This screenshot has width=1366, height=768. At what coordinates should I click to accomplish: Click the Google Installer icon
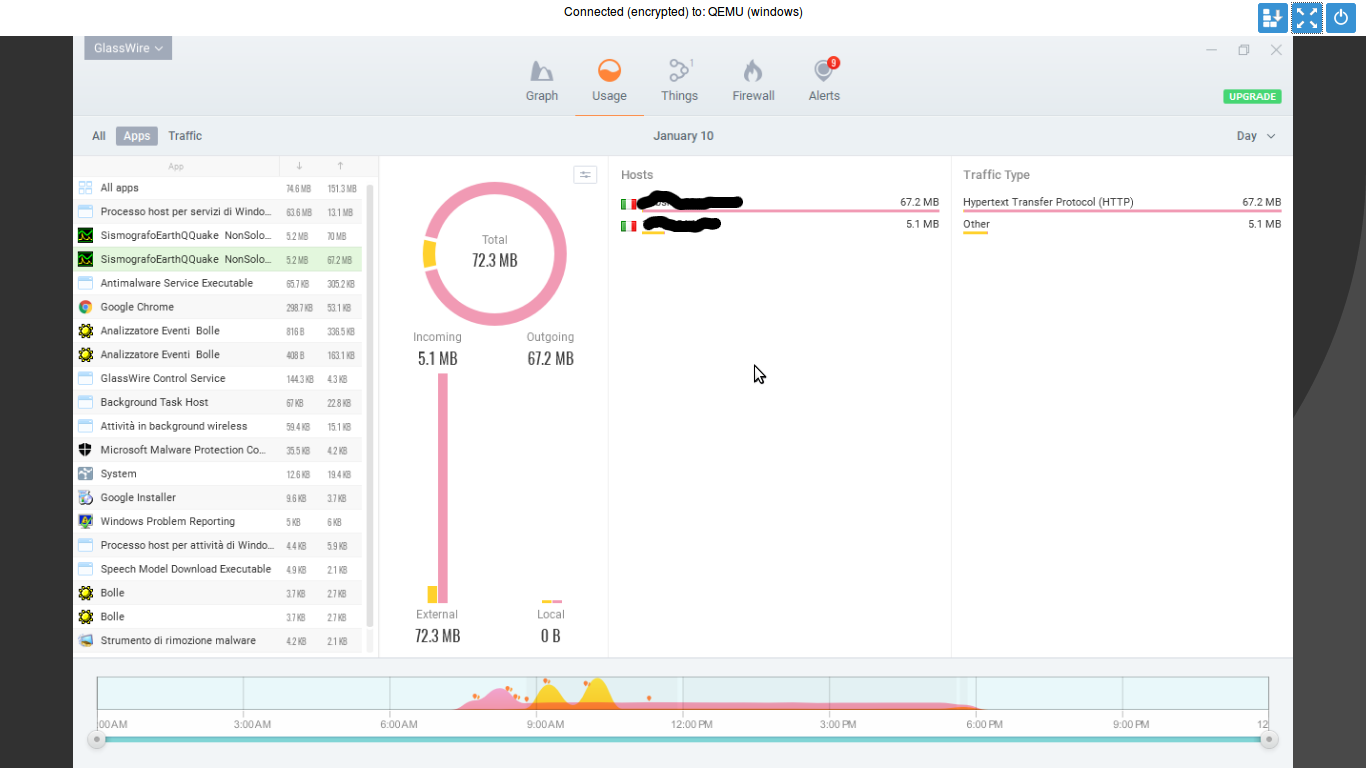click(x=86, y=498)
